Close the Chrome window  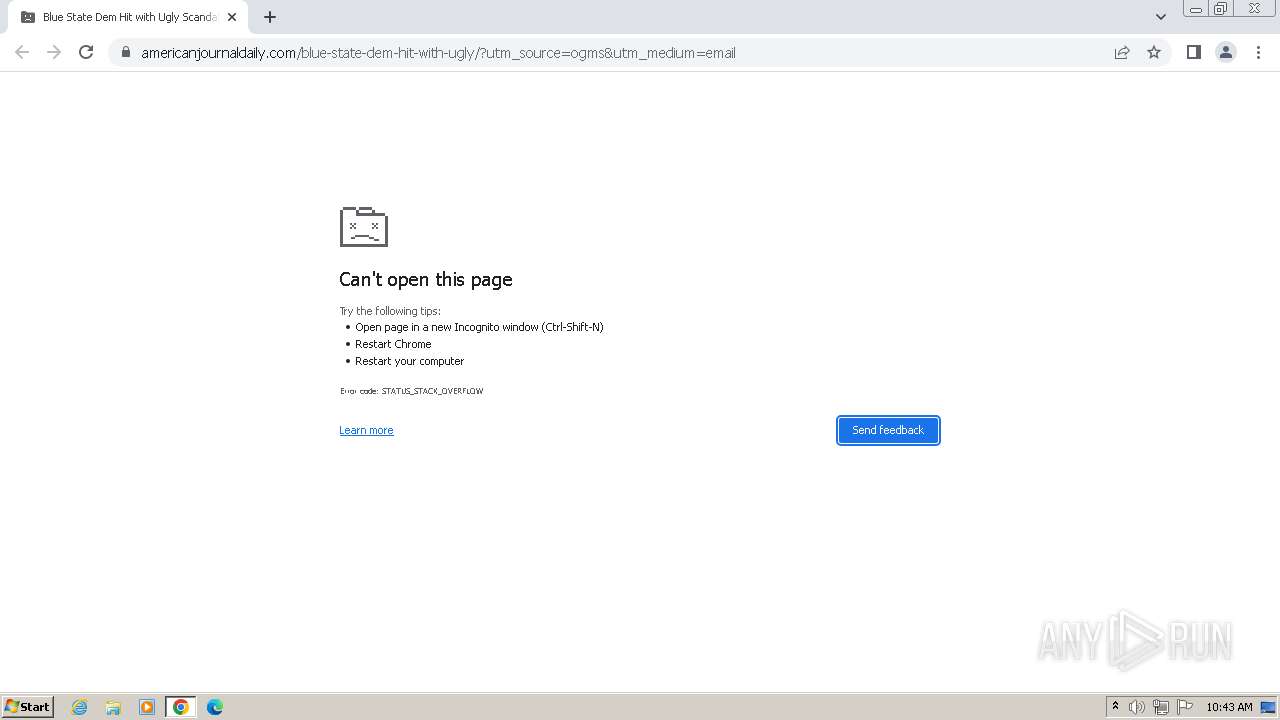1255,9
